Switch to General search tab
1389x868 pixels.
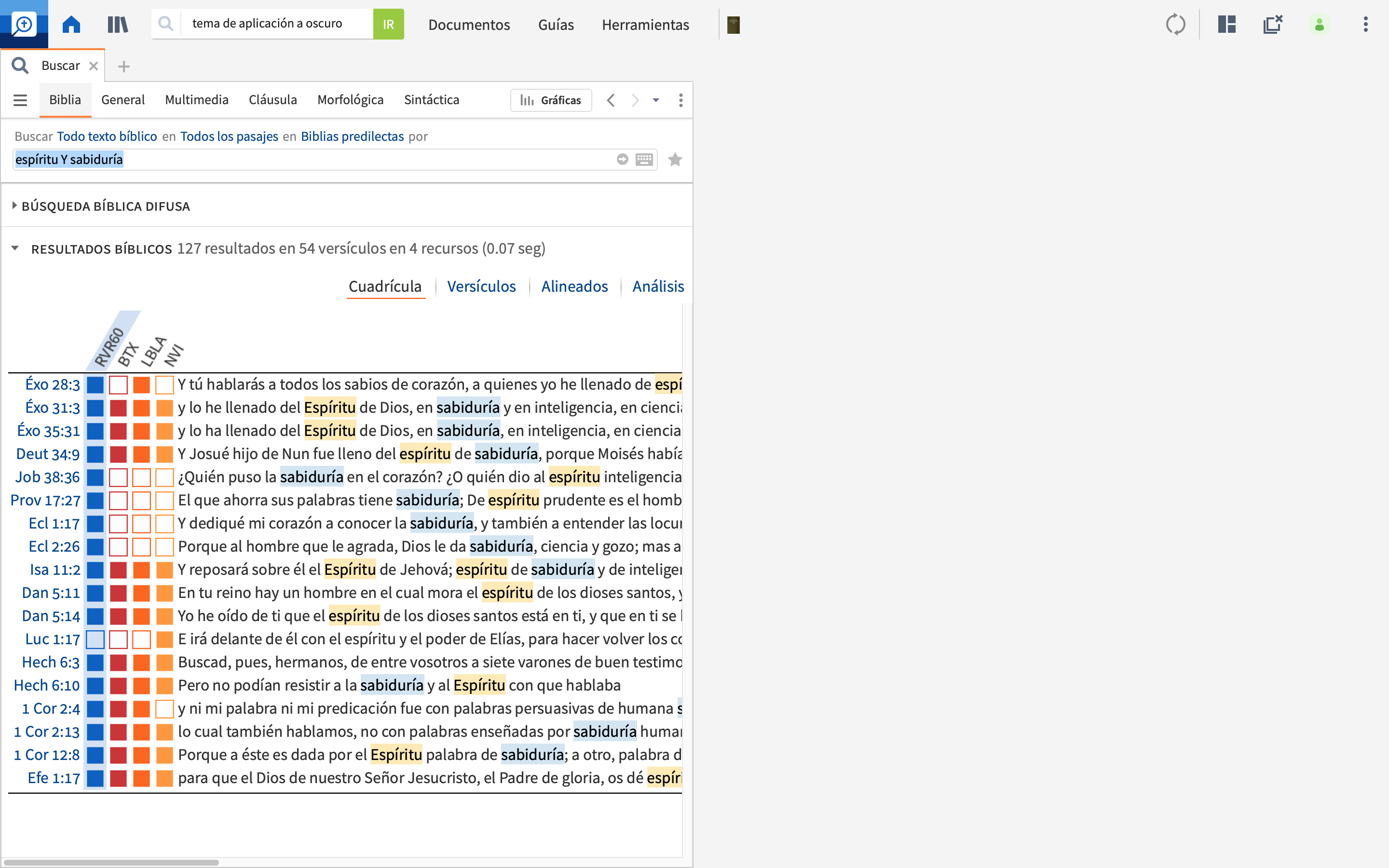click(x=123, y=100)
